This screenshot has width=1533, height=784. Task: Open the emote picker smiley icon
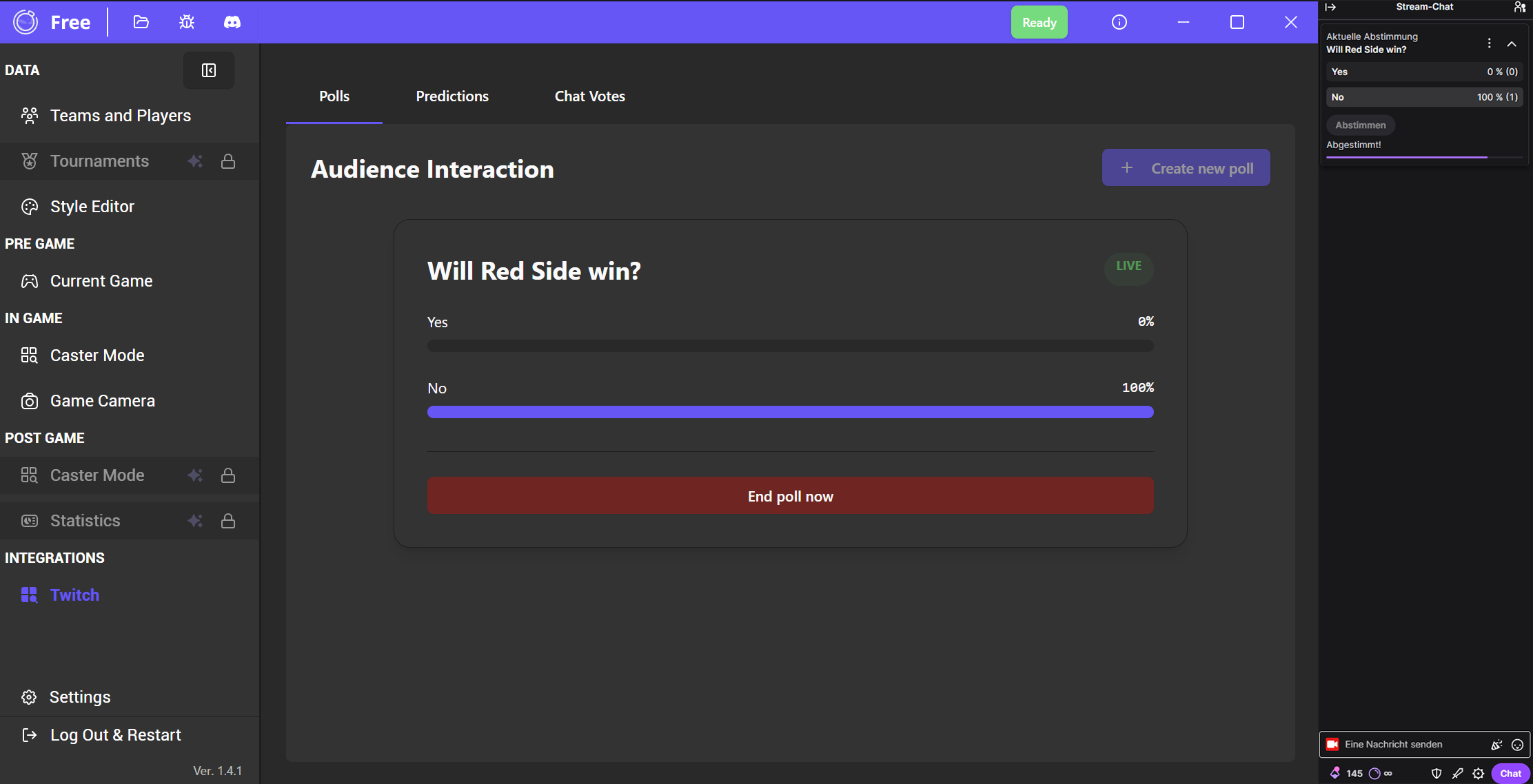1517,745
